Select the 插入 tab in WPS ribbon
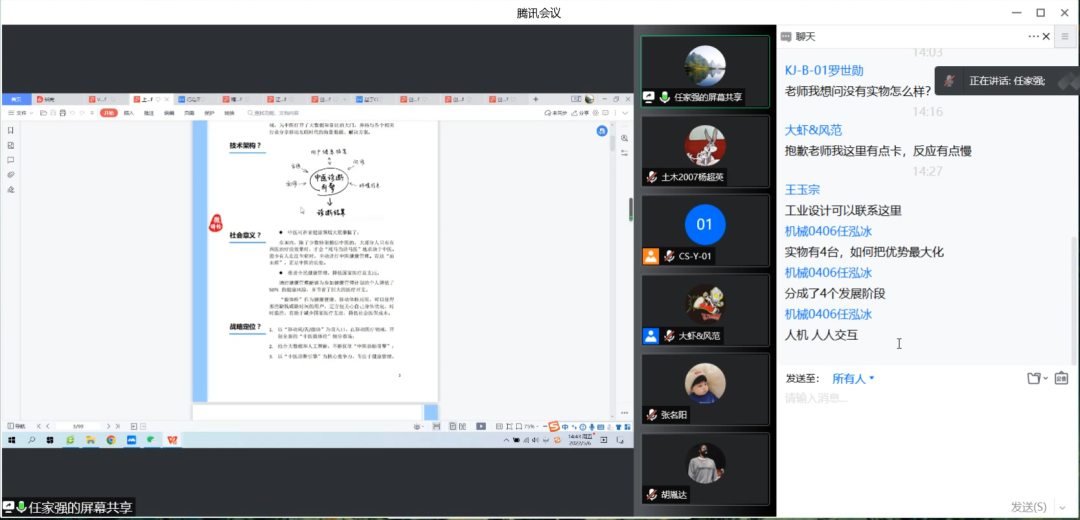The width and height of the screenshot is (1080, 520). click(x=129, y=113)
